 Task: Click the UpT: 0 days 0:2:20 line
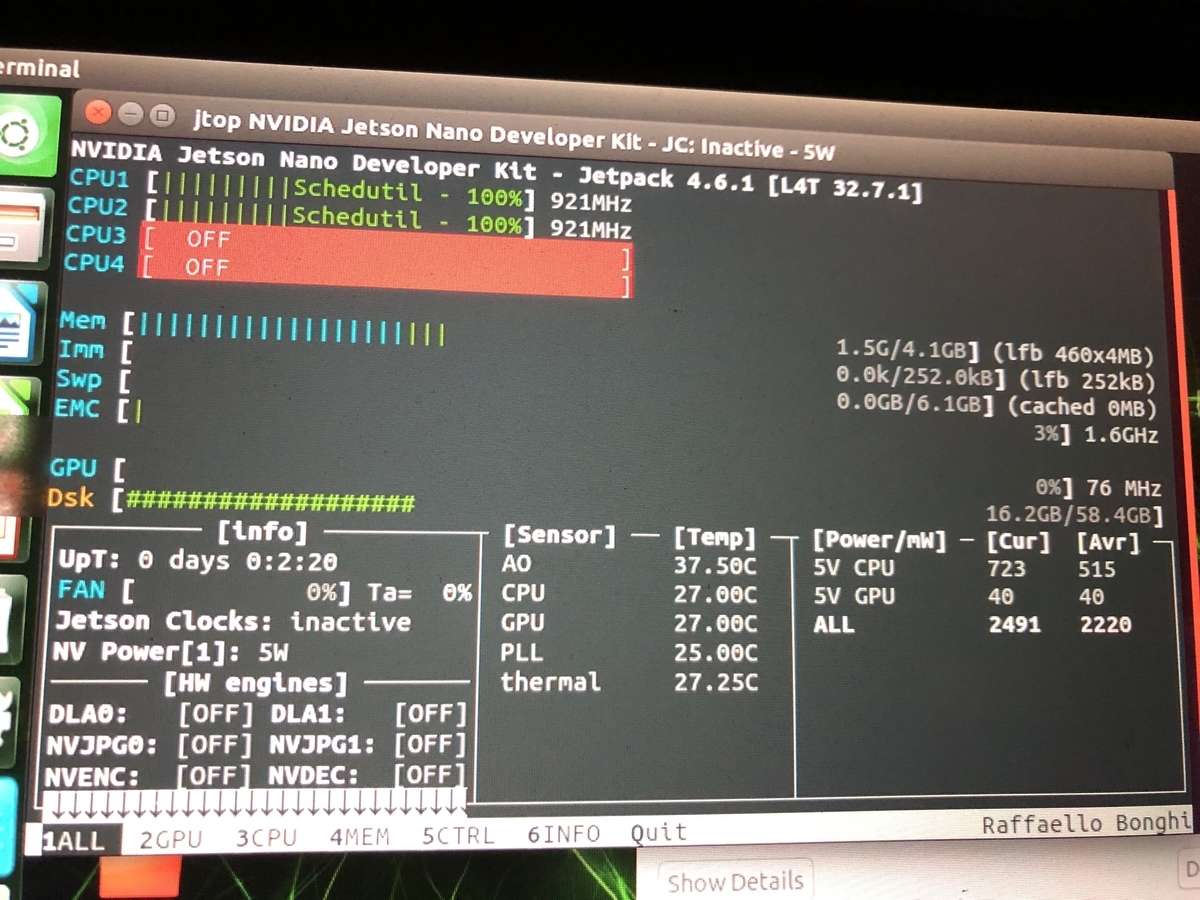(x=198, y=561)
